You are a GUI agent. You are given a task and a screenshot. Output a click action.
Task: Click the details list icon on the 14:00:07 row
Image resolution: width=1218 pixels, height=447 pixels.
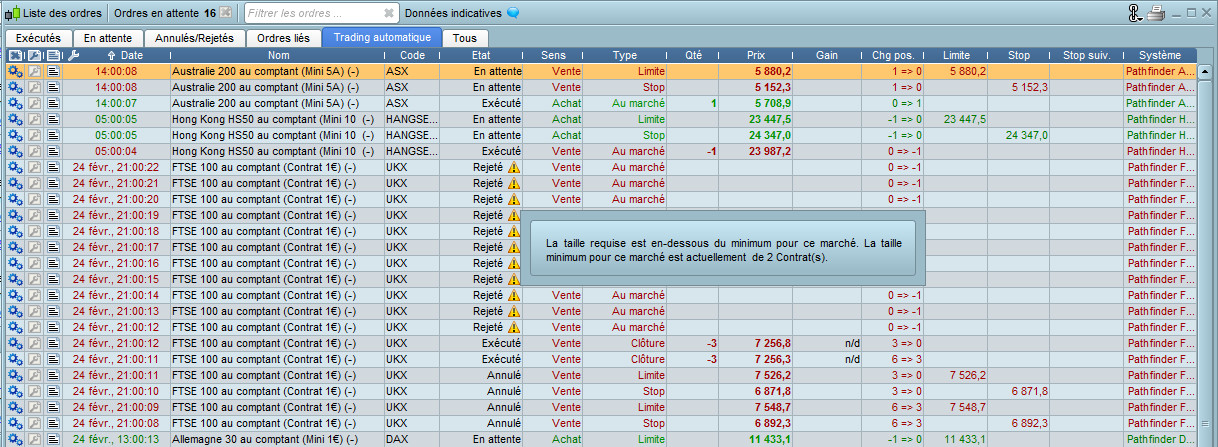coord(54,103)
